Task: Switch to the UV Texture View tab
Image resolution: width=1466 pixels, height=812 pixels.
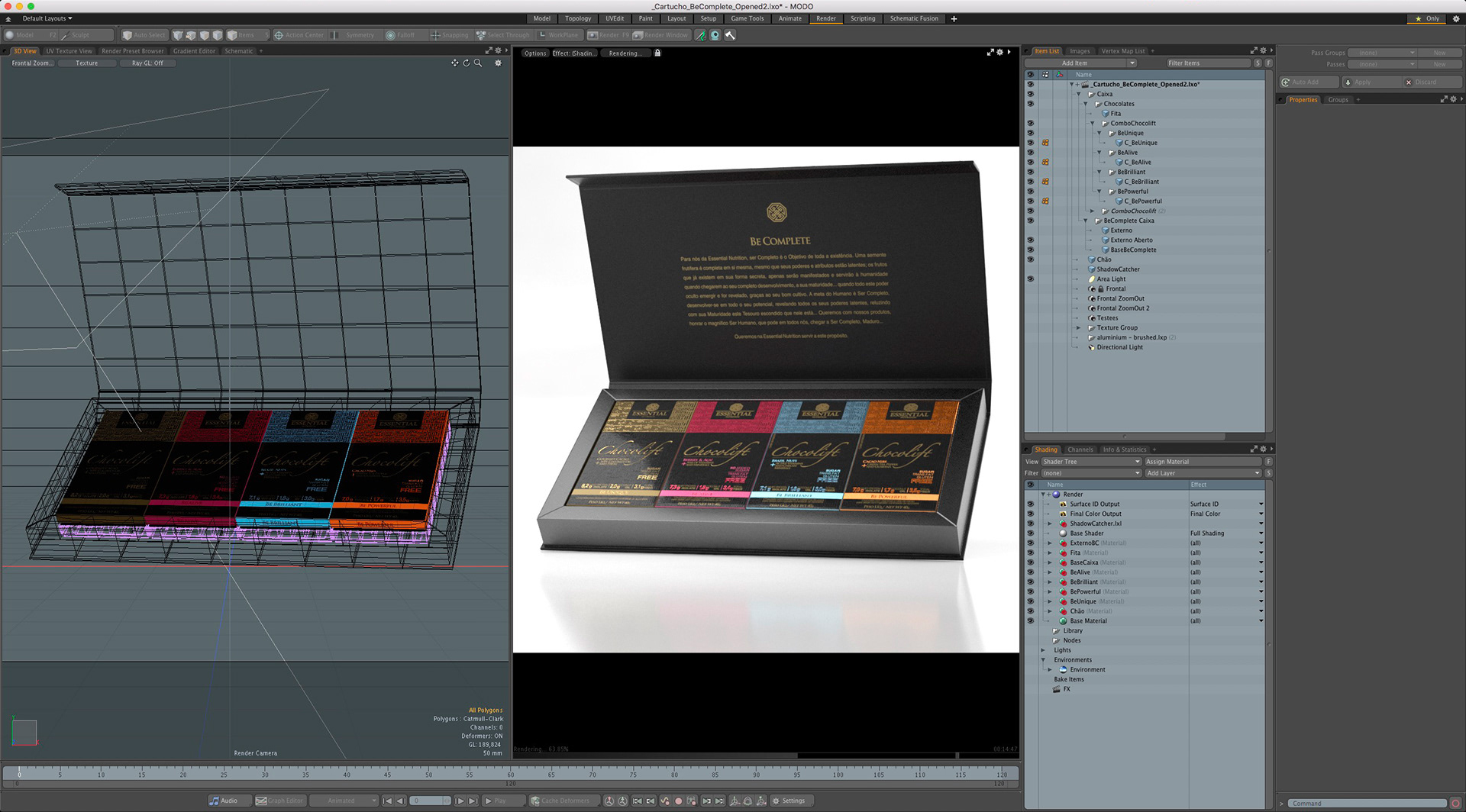Action: (69, 51)
